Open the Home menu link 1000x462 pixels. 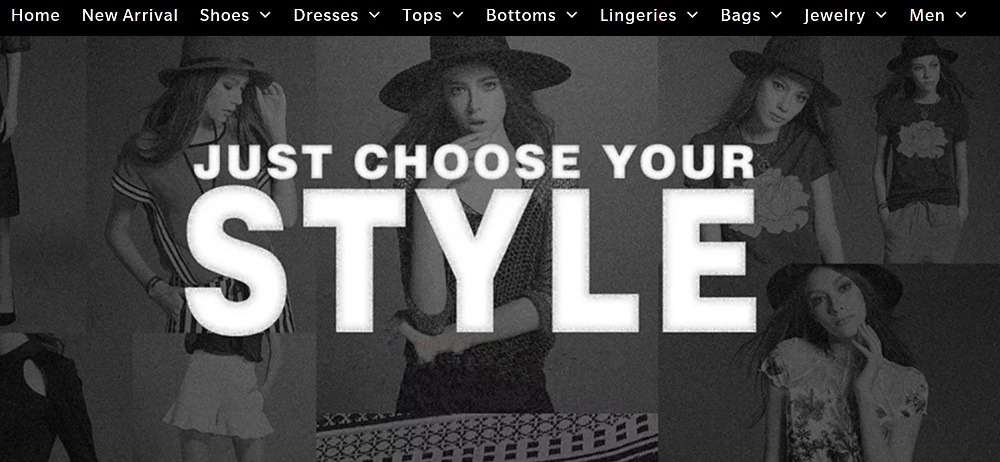[x=35, y=15]
